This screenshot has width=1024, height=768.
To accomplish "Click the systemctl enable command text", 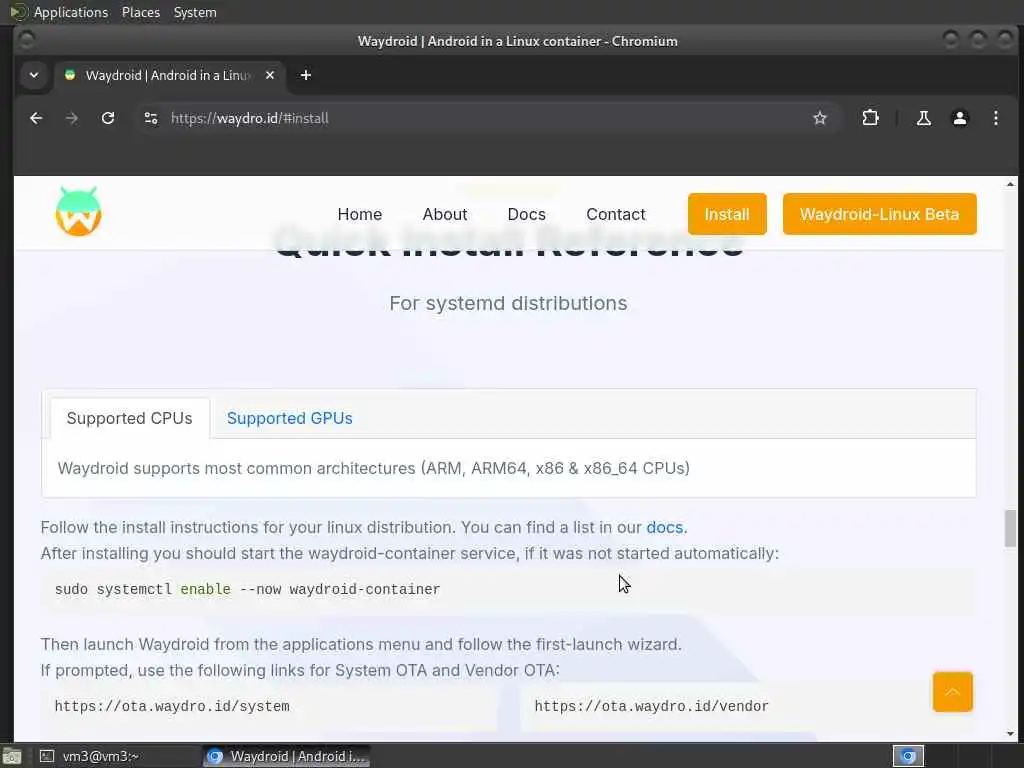I will pyautogui.click(x=248, y=589).
